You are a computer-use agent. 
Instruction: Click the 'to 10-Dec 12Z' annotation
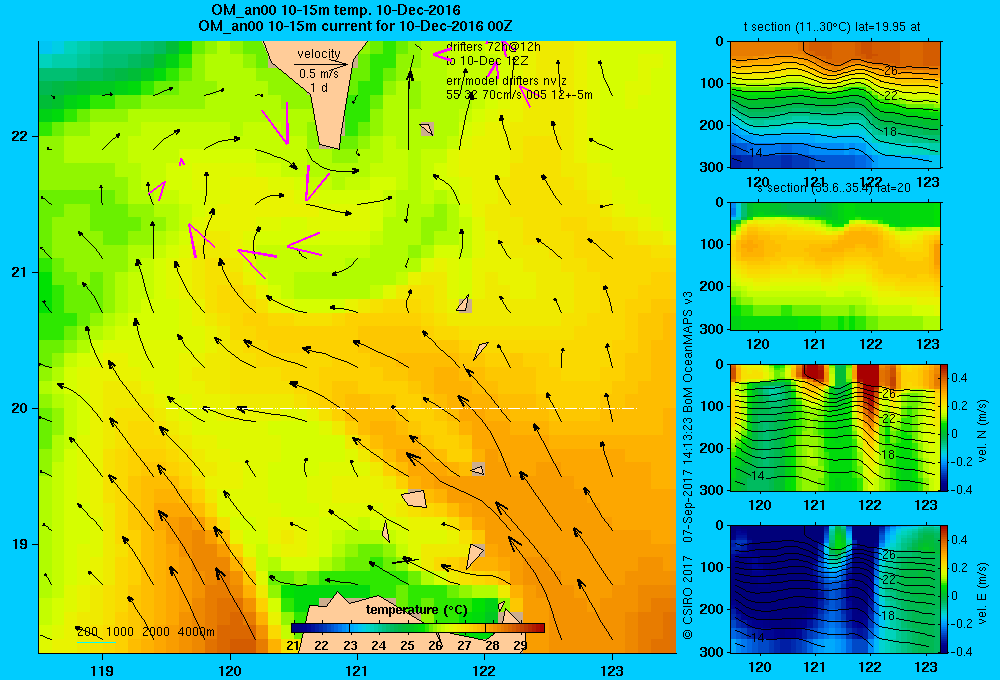pos(487,61)
